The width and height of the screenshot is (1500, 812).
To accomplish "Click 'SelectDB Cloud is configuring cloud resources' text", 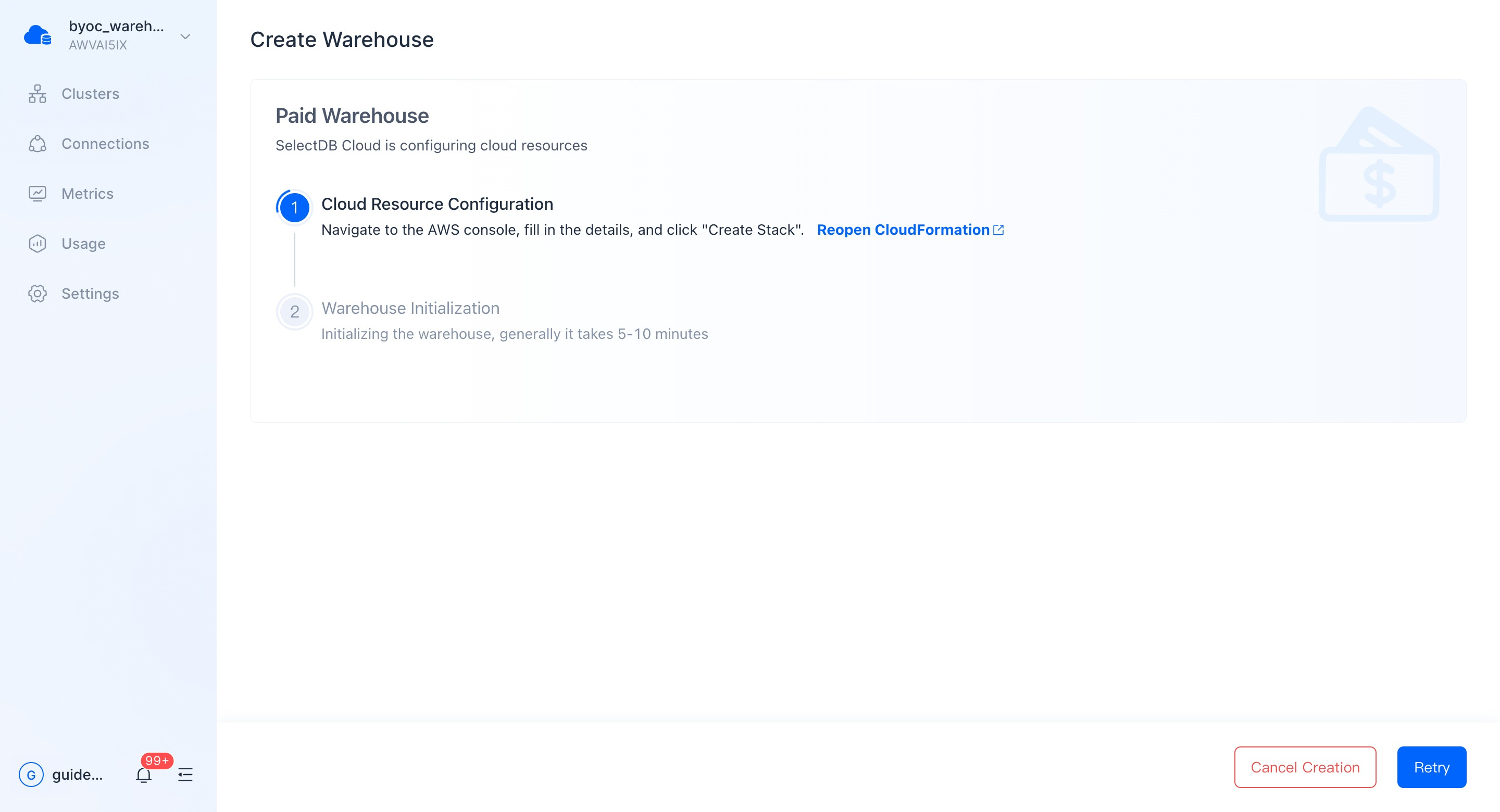I will click(x=431, y=146).
